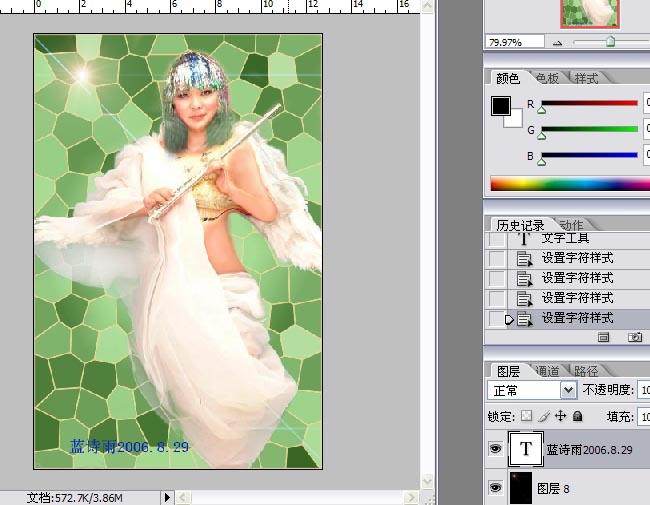Click the vertical scrollbar up arrow

[x=427, y=6]
